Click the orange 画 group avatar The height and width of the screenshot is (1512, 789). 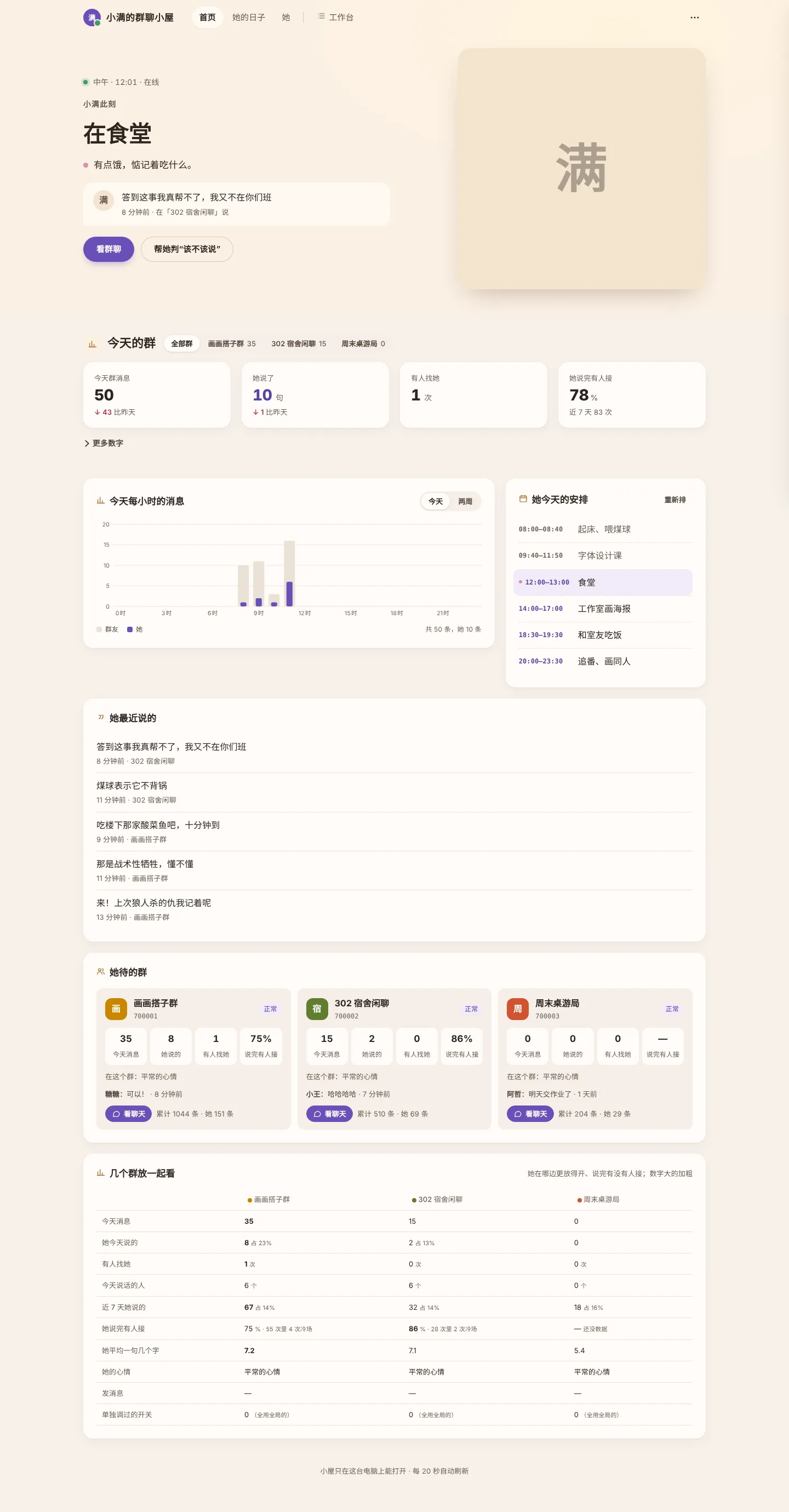116,1009
